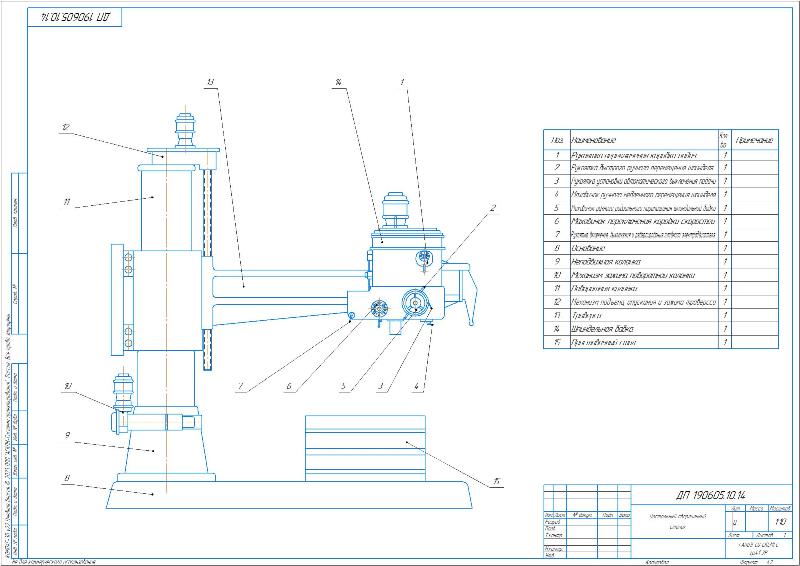The width and height of the screenshot is (800, 566).
Task: Select table row 'Шпиндельная бабка'
Action: click(x=661, y=329)
